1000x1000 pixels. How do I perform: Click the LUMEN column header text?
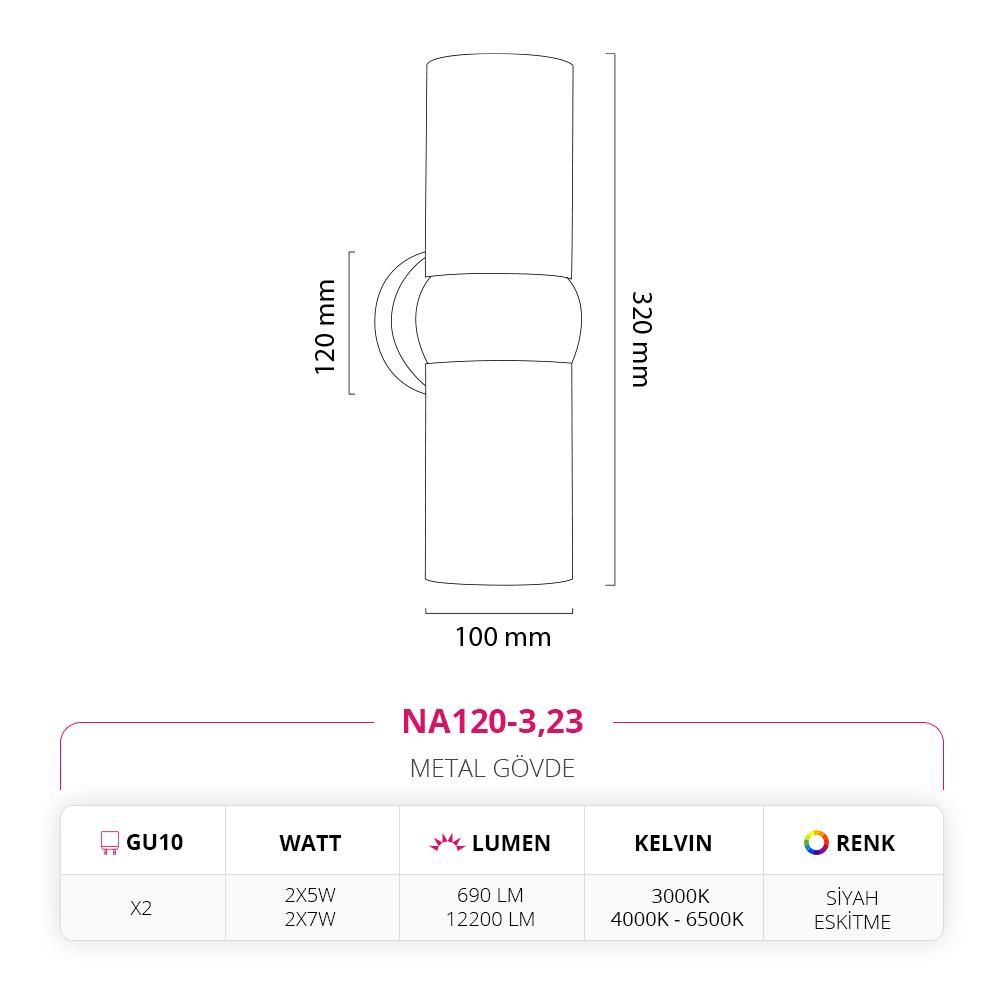(511, 843)
